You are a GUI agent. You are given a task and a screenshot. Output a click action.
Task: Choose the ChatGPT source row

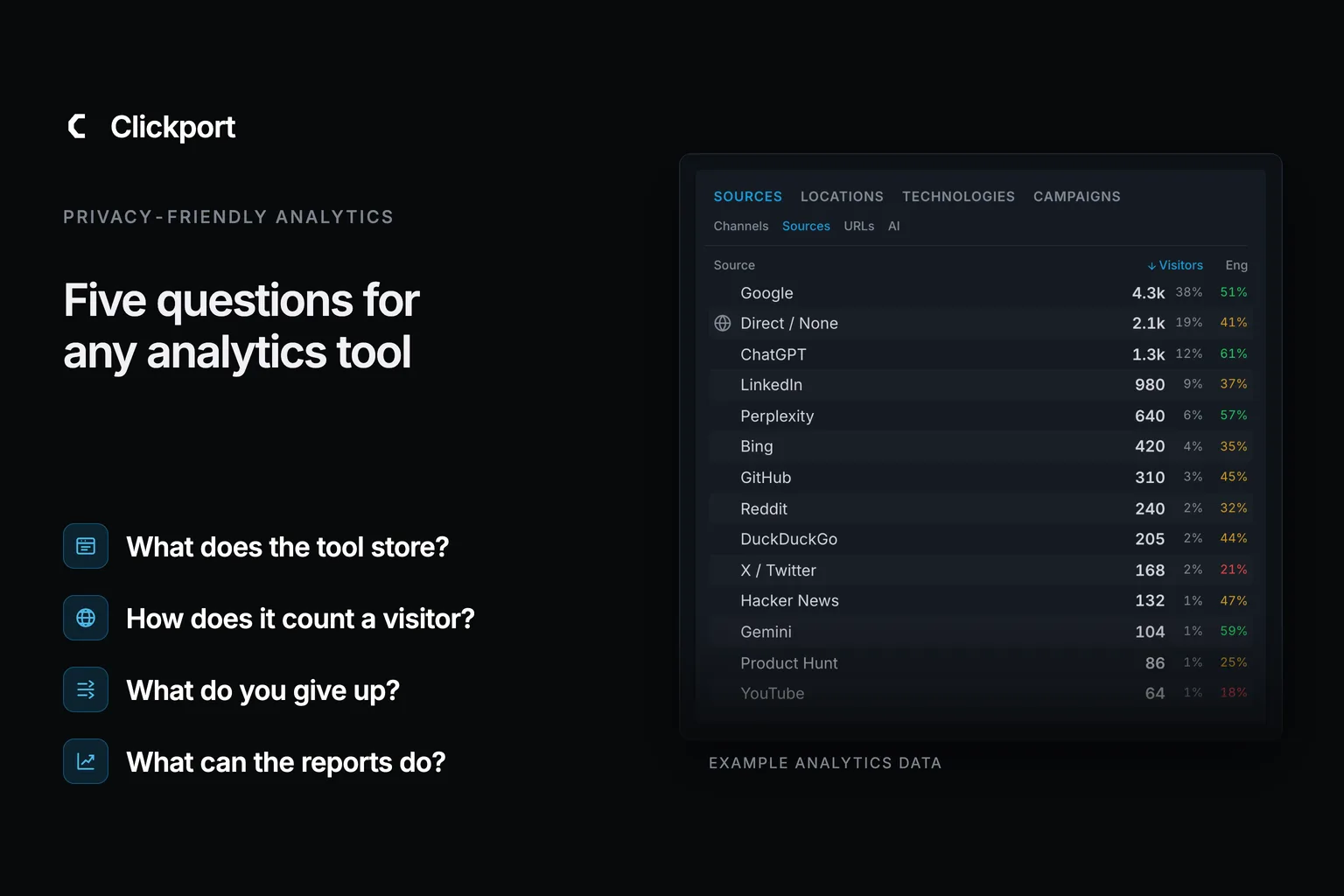click(x=981, y=354)
